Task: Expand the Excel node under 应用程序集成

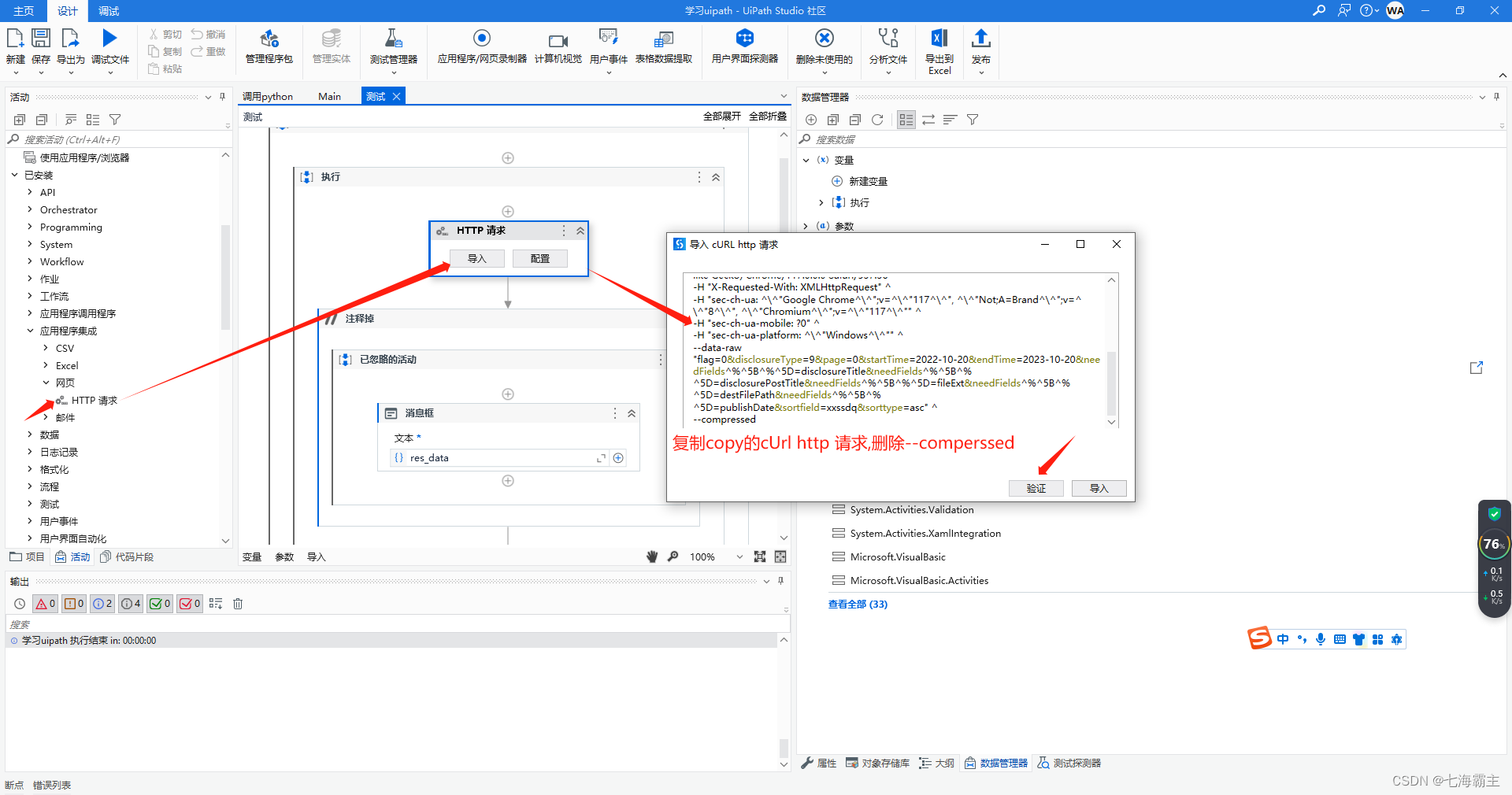Action: [x=46, y=365]
